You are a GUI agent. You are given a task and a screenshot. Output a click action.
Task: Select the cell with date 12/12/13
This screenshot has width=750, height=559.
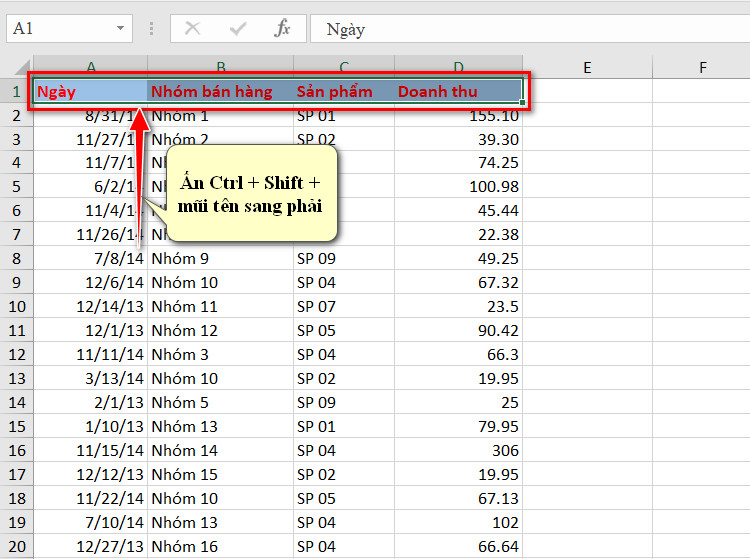[90, 474]
